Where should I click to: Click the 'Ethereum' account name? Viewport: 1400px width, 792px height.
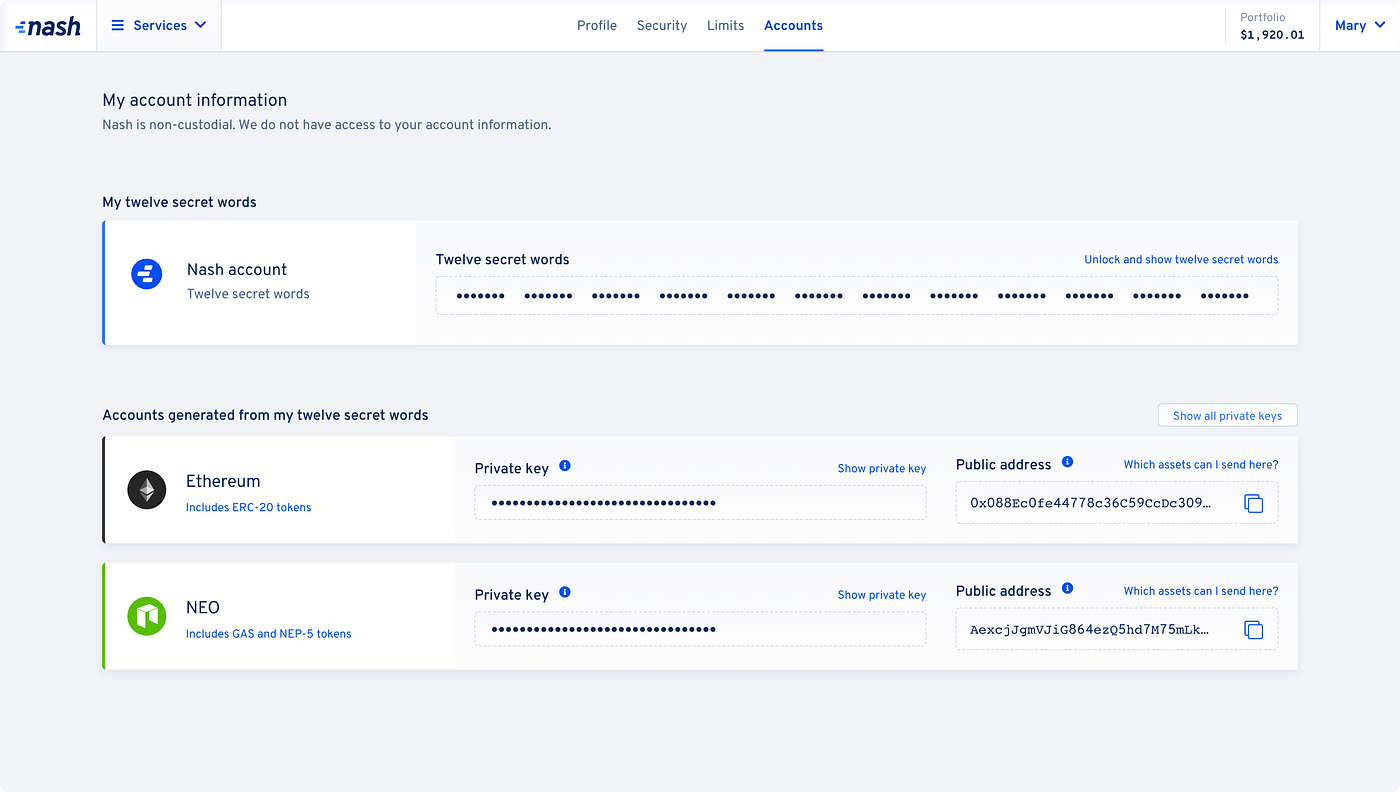click(x=223, y=481)
